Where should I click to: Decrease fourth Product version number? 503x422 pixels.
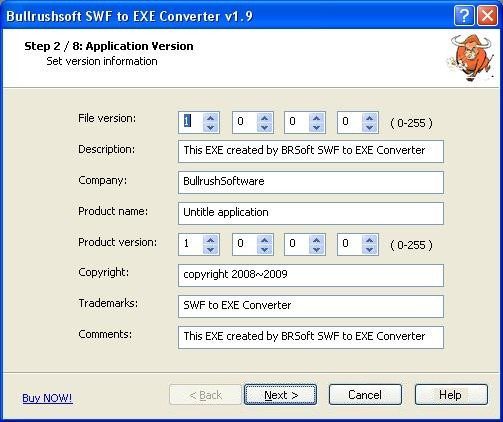(369, 249)
